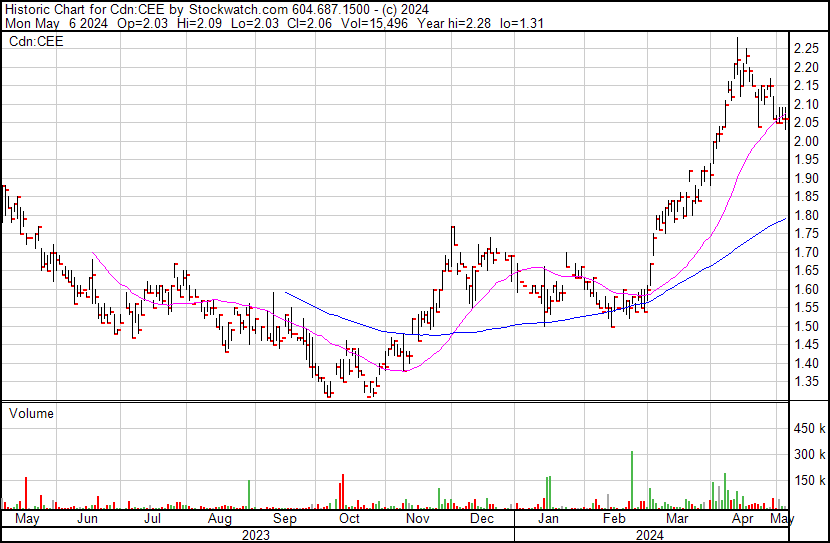Click the '2024' year label
Screen dimensions: 830x543
(x=649, y=535)
